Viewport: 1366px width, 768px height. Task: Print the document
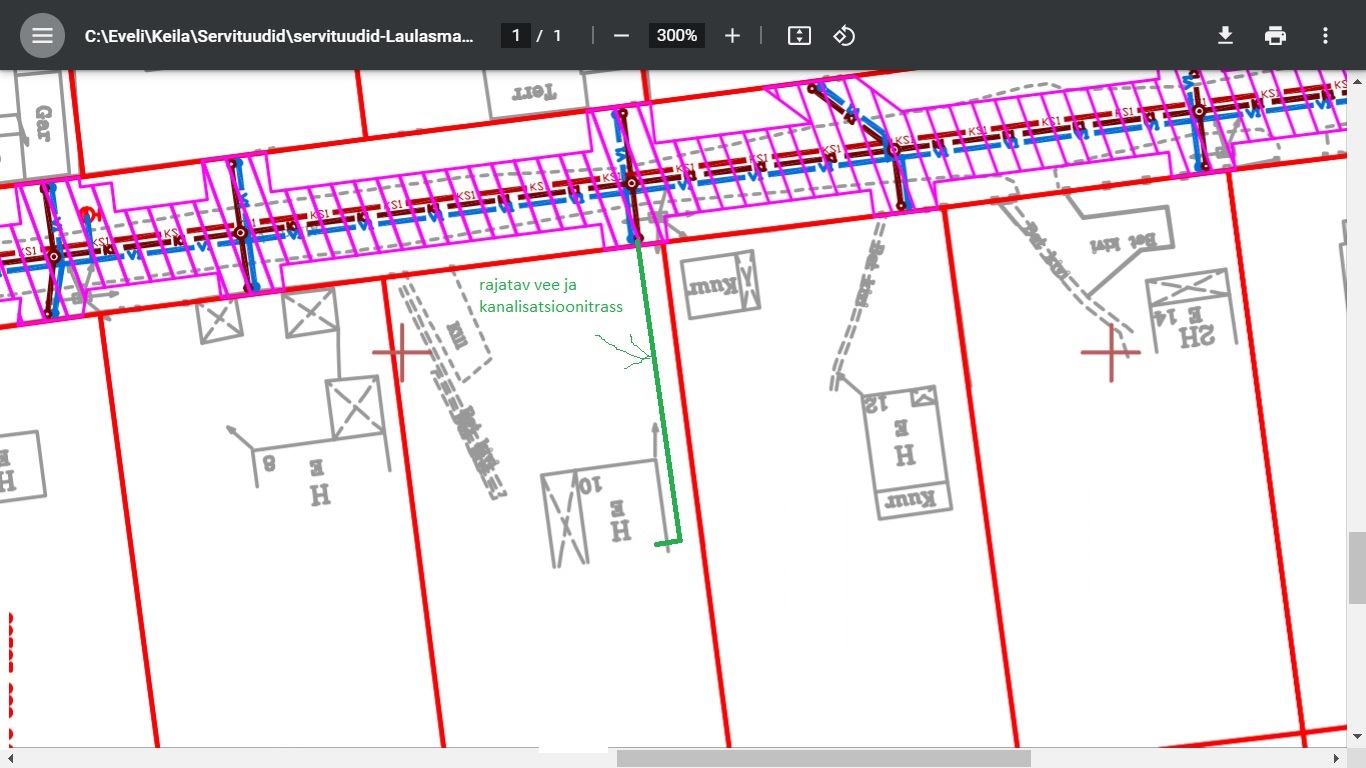1275,36
